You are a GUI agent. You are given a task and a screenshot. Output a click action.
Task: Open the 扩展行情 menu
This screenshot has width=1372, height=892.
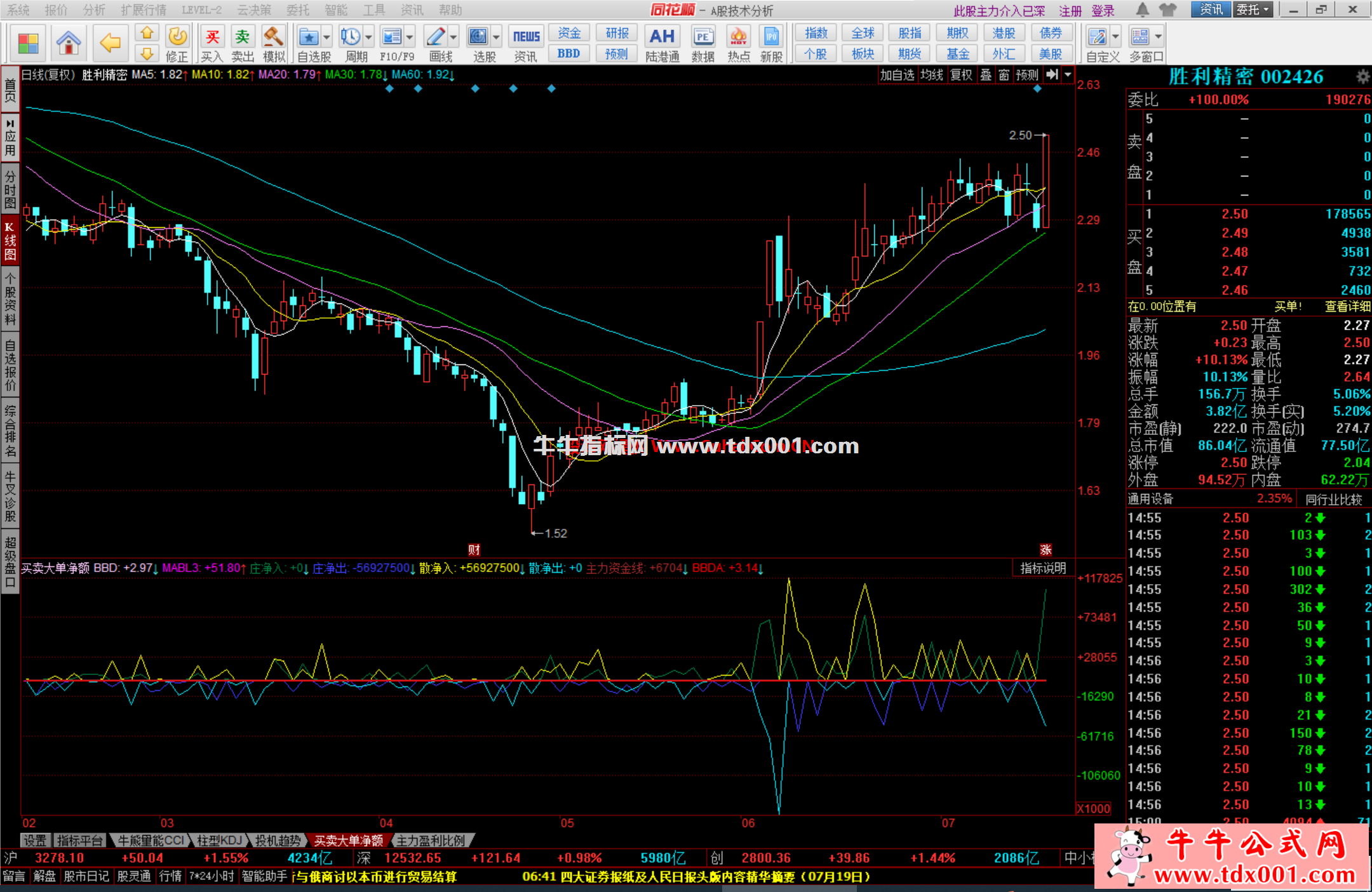(144, 10)
